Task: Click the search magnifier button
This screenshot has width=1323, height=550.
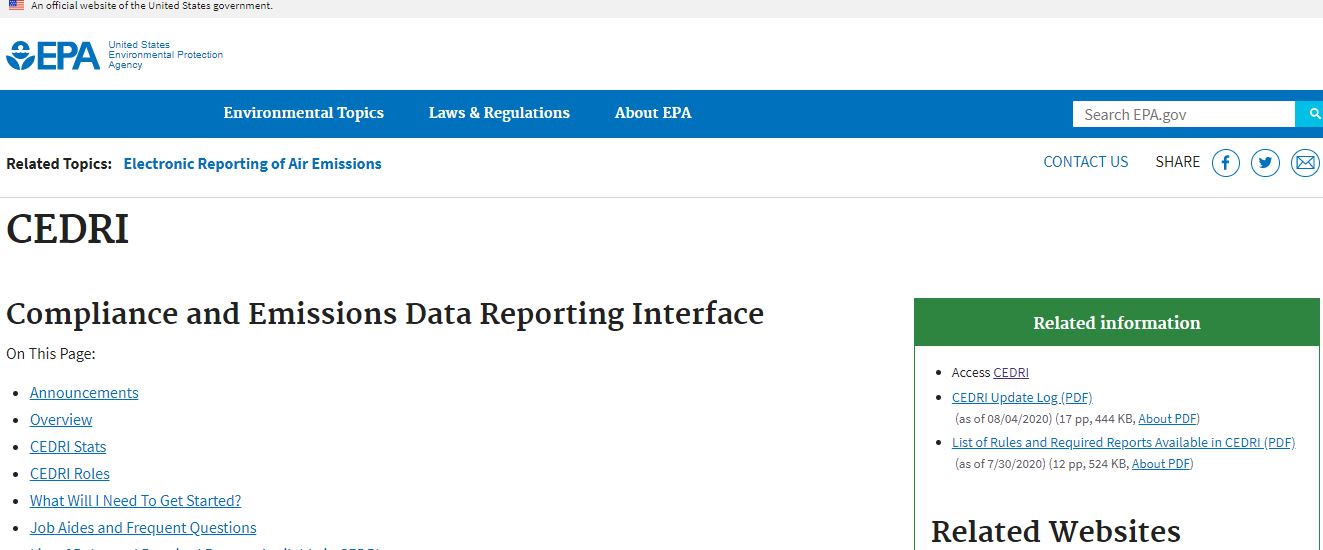Action: point(1310,114)
